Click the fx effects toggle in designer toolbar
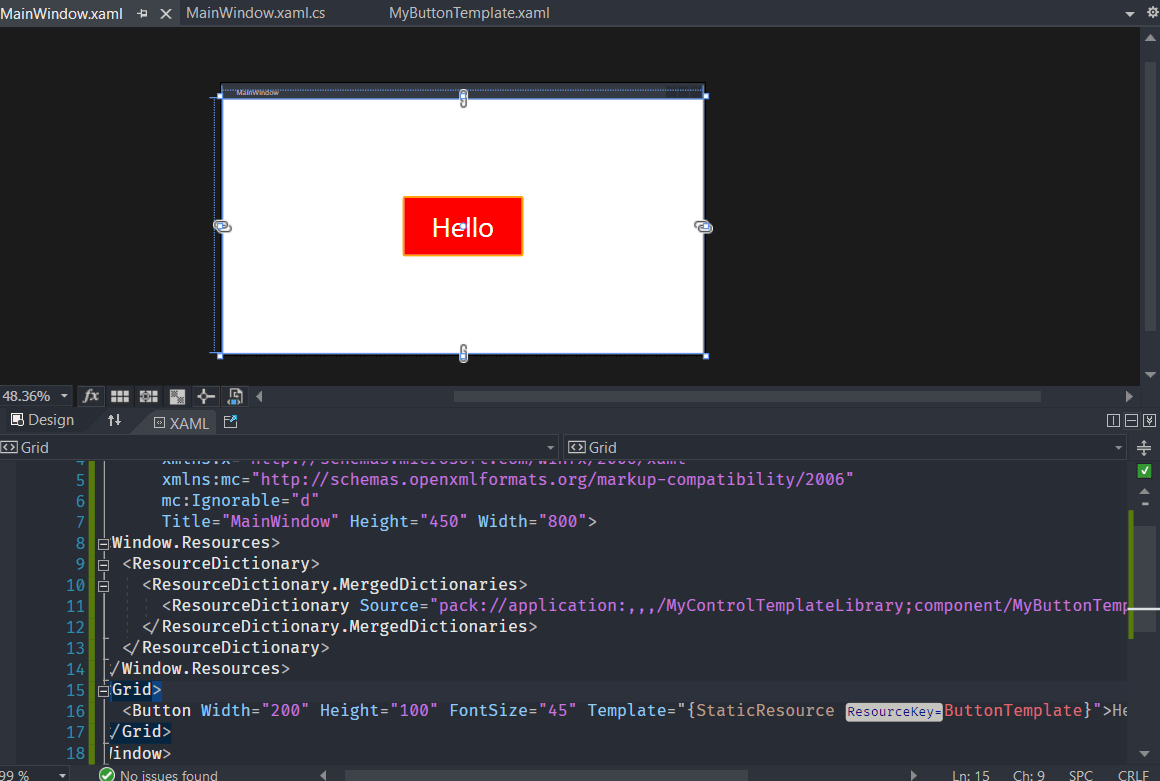This screenshot has width=1160, height=781. click(x=91, y=396)
